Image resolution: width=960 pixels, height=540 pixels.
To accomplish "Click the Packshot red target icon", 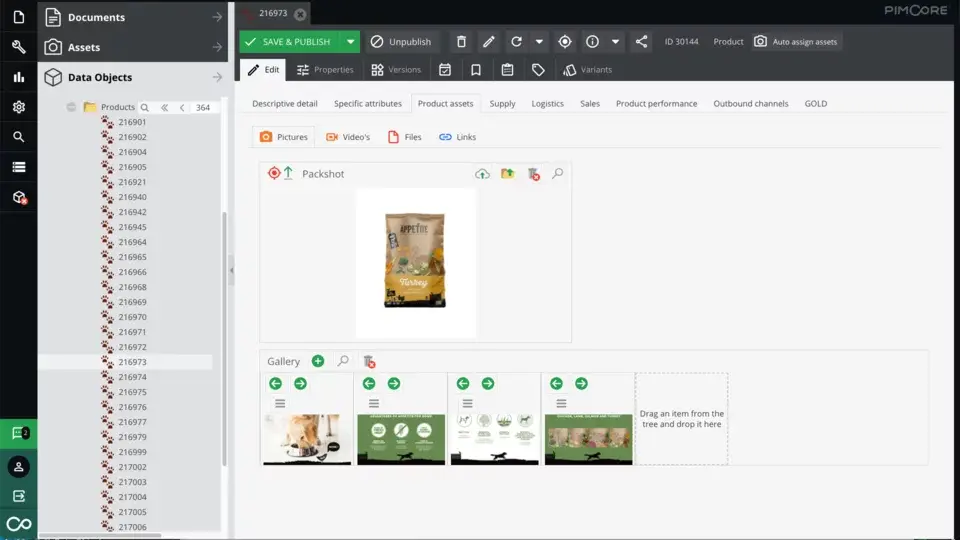I will 274,173.
